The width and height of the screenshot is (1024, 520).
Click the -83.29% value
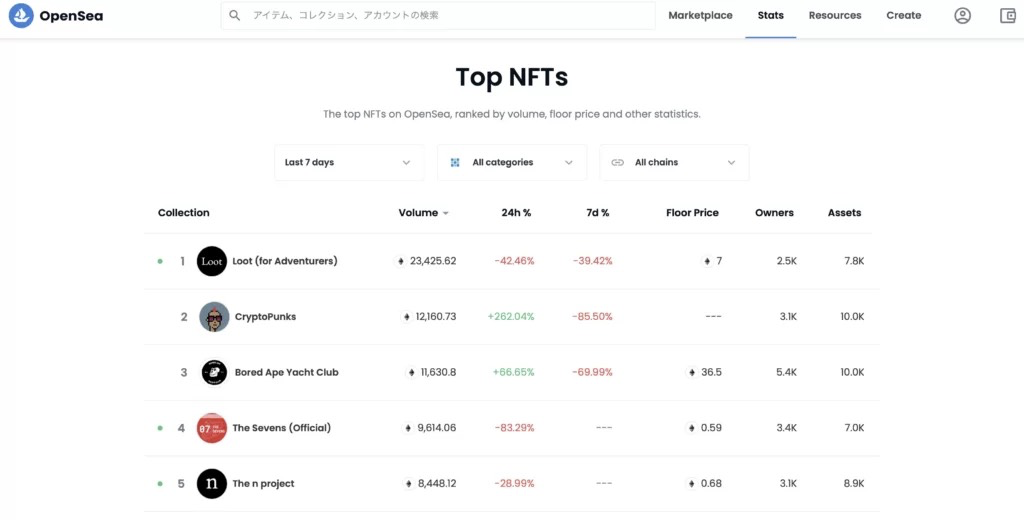pyautogui.click(x=515, y=428)
